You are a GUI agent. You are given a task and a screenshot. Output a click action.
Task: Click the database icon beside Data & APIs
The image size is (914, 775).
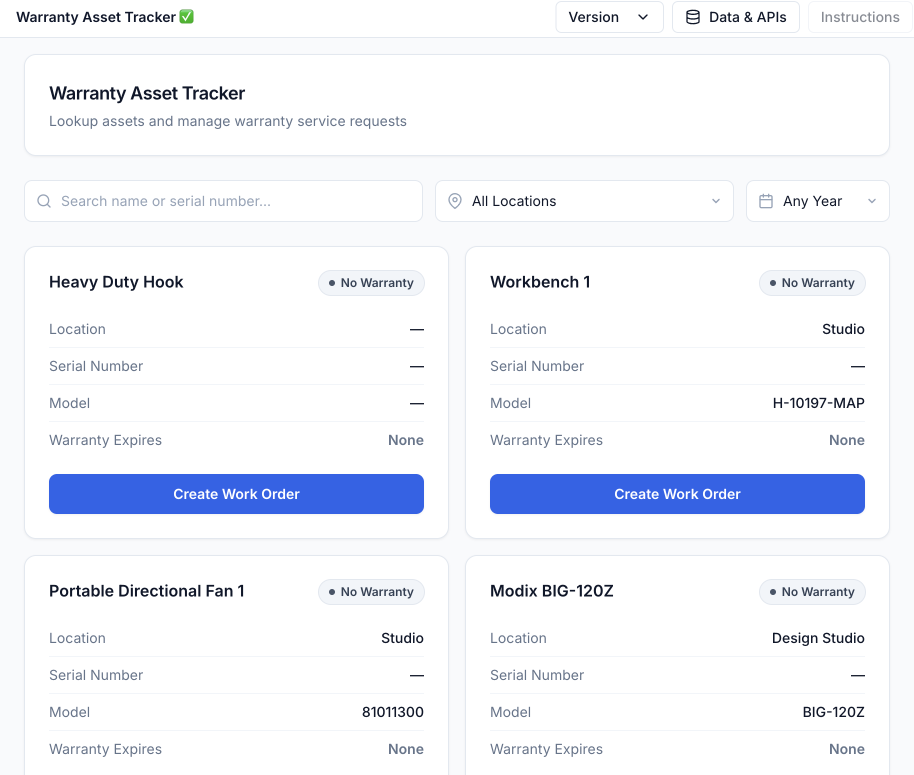[692, 17]
